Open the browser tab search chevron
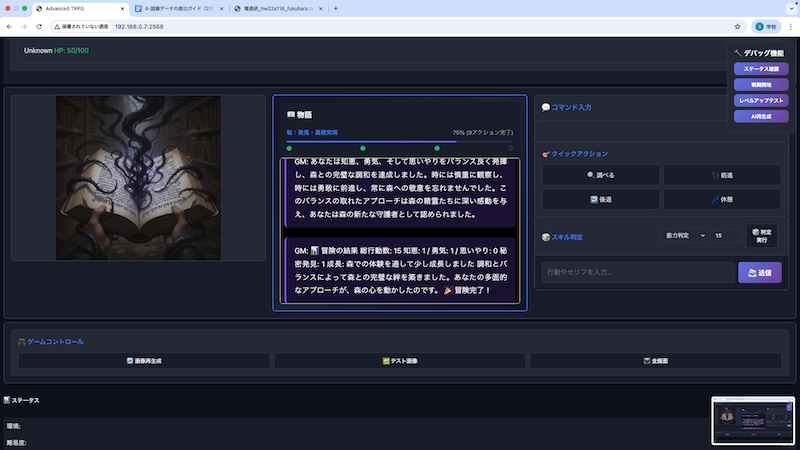800x450 pixels. click(x=792, y=9)
